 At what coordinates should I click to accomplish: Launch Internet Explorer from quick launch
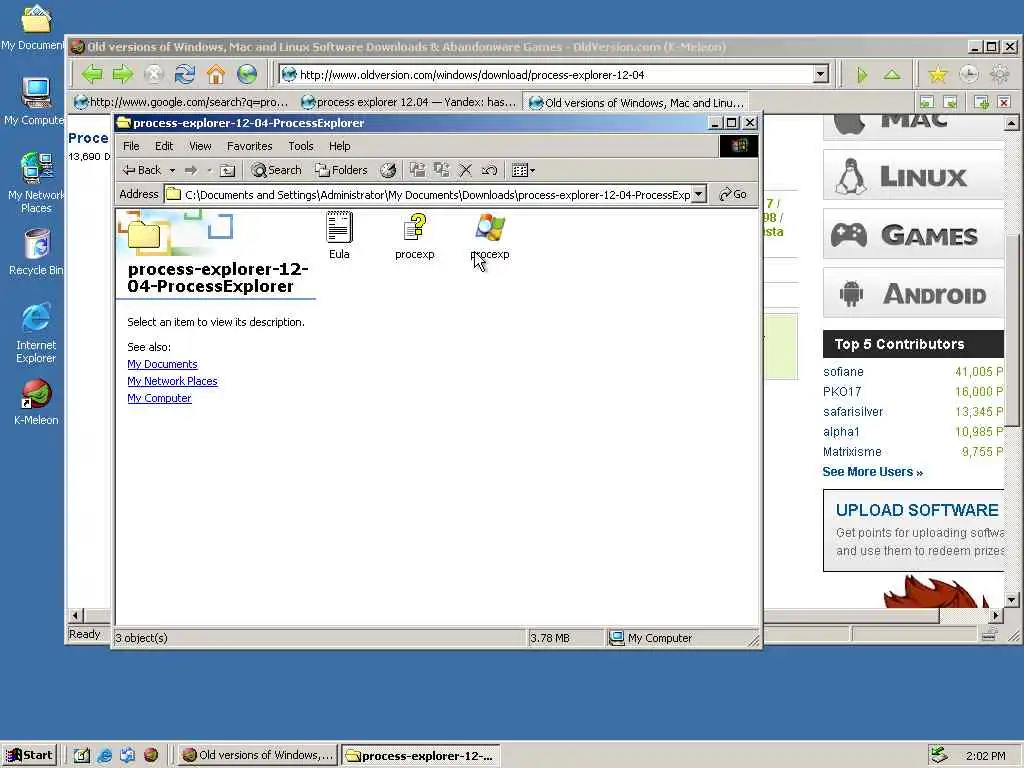[x=104, y=756]
